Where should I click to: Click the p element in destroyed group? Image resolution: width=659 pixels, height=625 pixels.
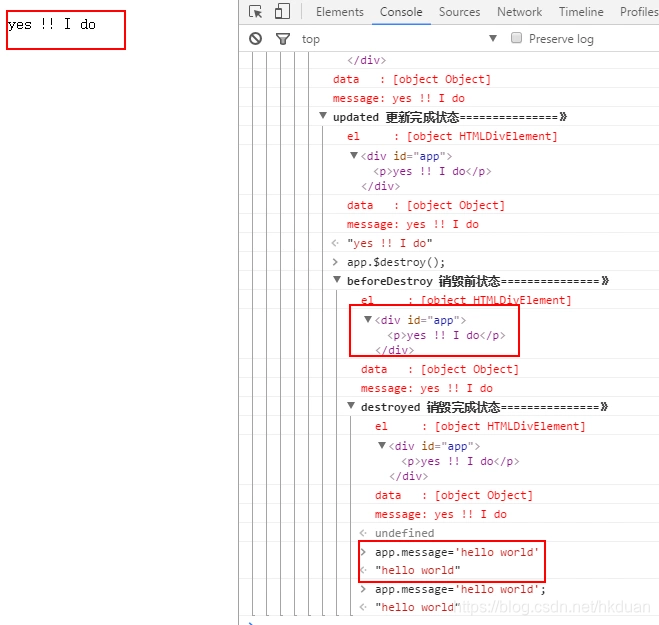point(460,461)
